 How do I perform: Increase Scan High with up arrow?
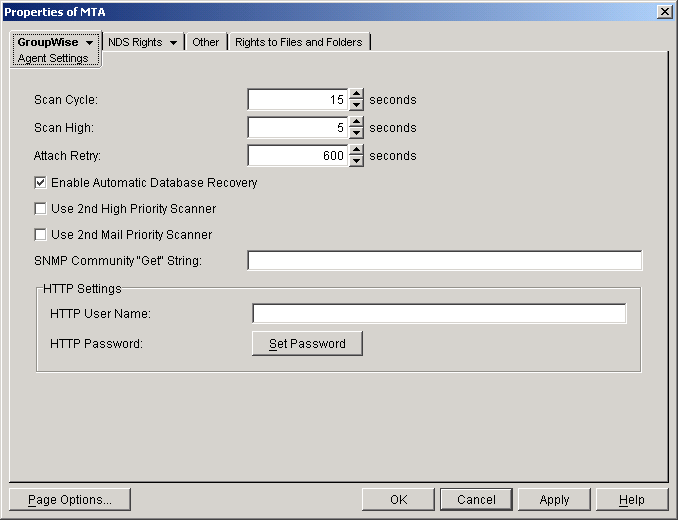pos(356,122)
